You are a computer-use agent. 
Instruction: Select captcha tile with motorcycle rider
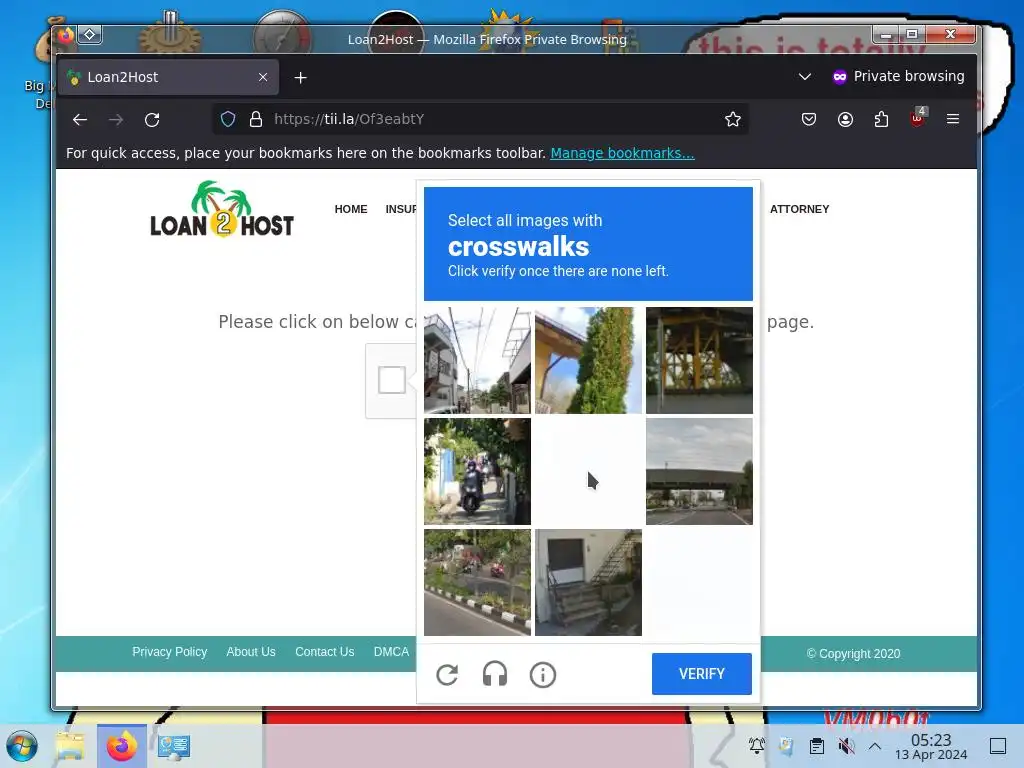point(477,472)
